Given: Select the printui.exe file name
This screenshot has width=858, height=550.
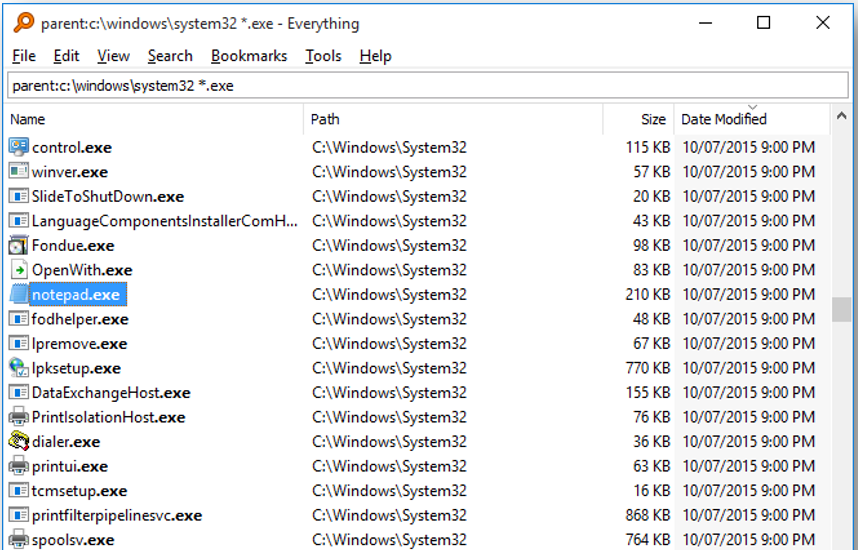Looking at the screenshot, I should click(x=70, y=466).
